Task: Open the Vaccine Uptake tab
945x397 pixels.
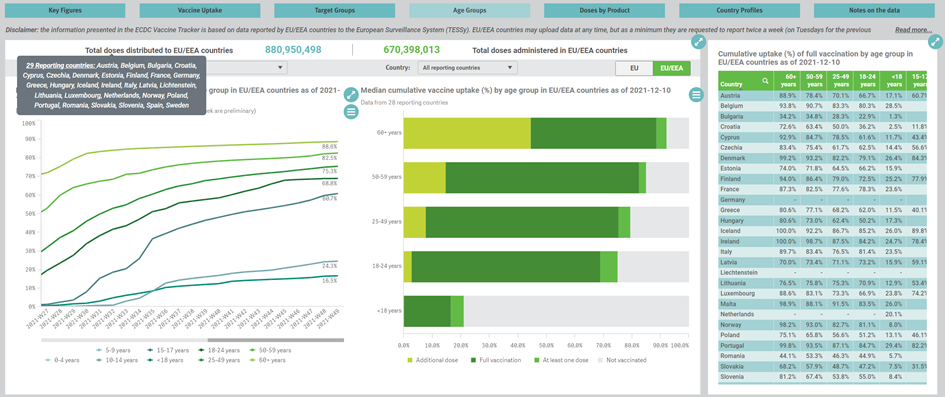Action: tap(207, 10)
